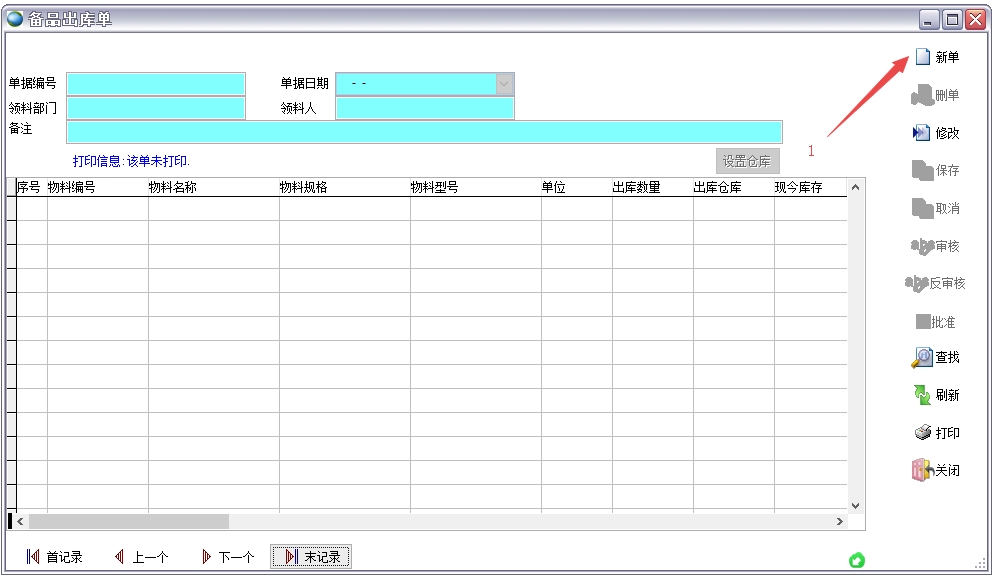Click the 领料人 input field
Image resolution: width=997 pixels, height=579 pixels.
coord(425,108)
